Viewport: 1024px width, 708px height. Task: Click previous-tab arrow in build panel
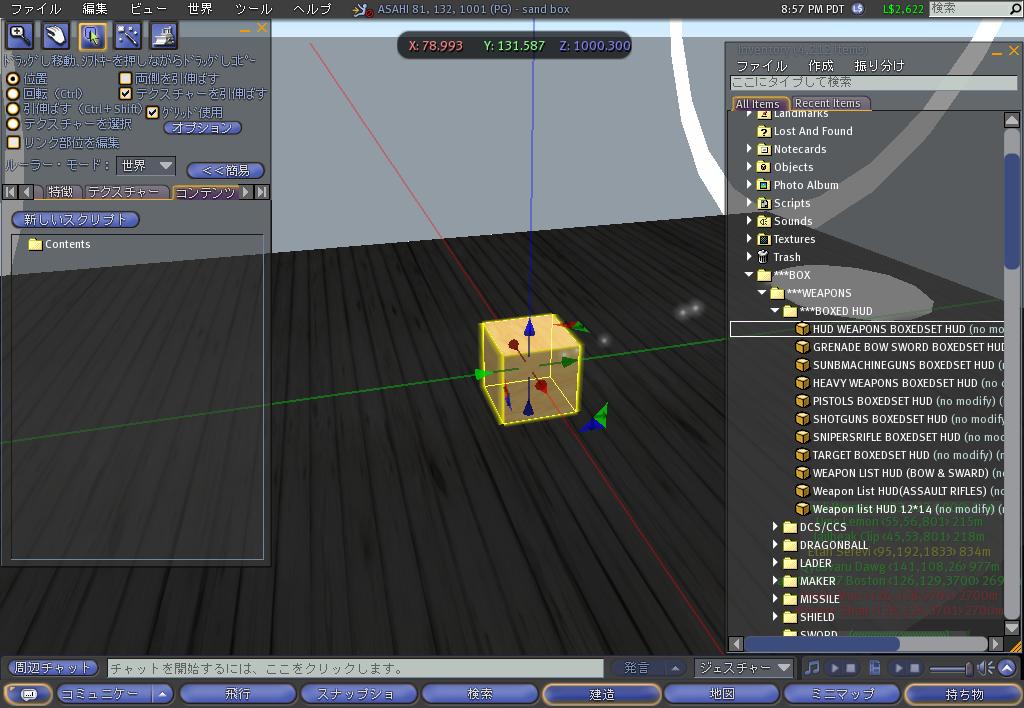tap(26, 191)
